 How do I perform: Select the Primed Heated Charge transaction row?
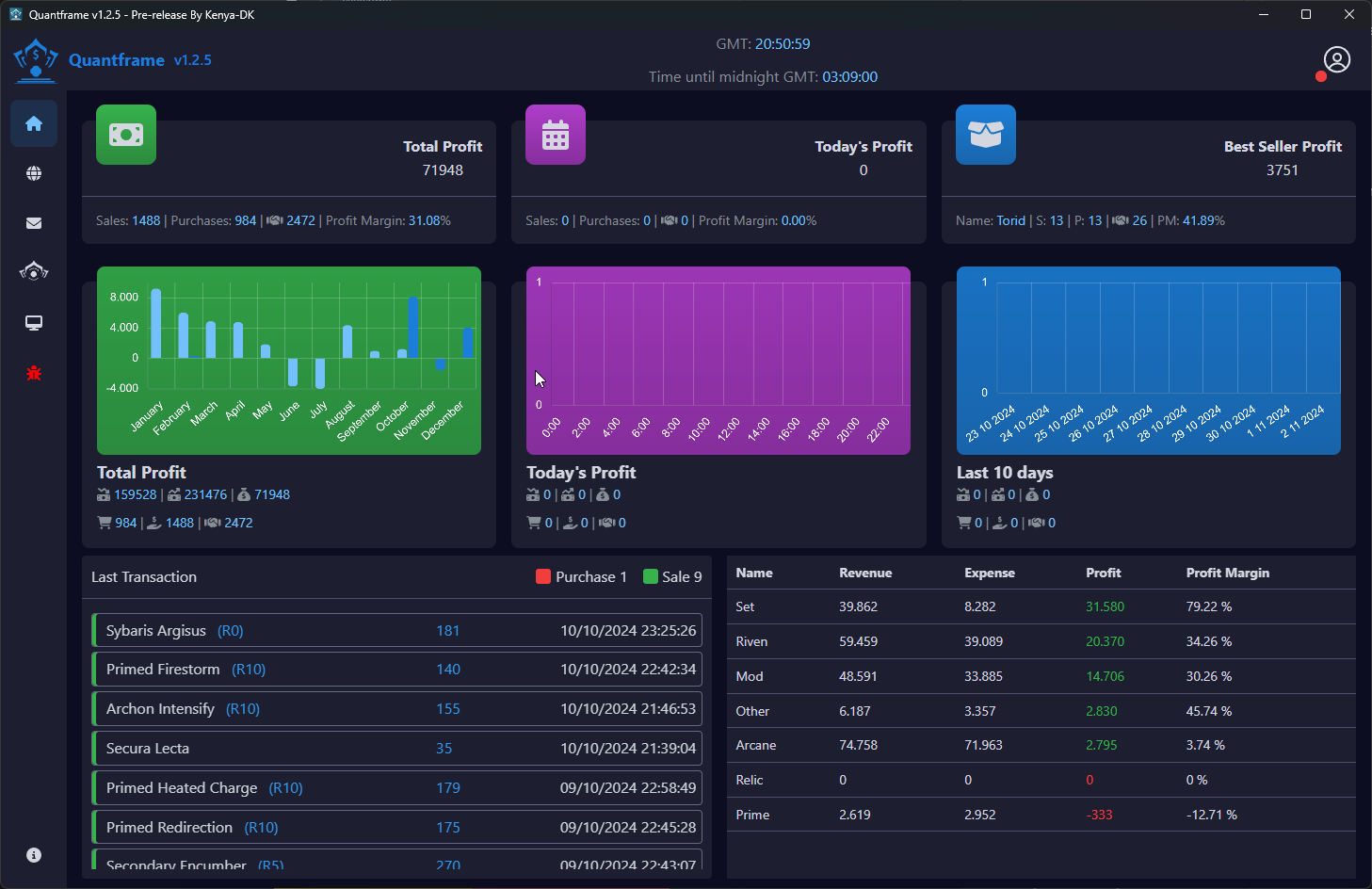(396, 787)
